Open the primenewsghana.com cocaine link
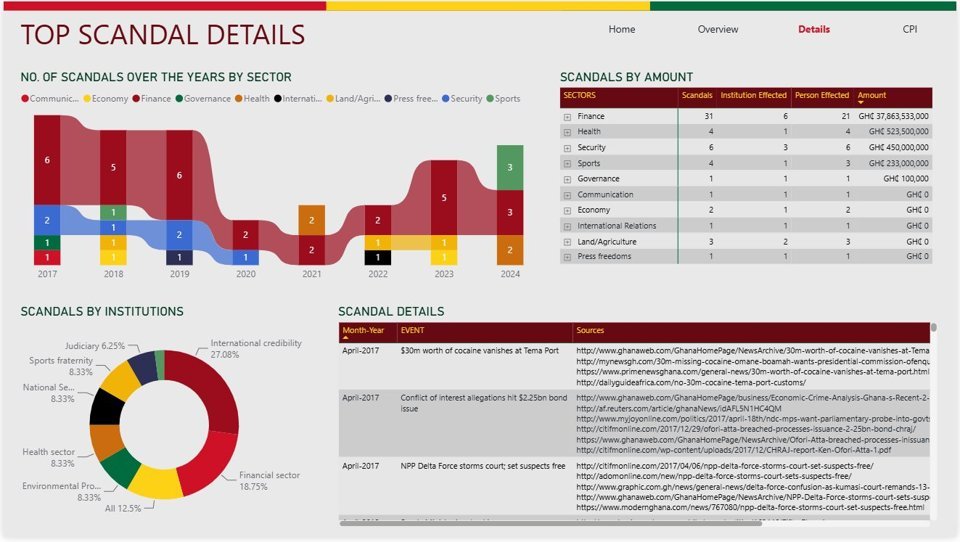This screenshot has width=960, height=542. pos(752,372)
